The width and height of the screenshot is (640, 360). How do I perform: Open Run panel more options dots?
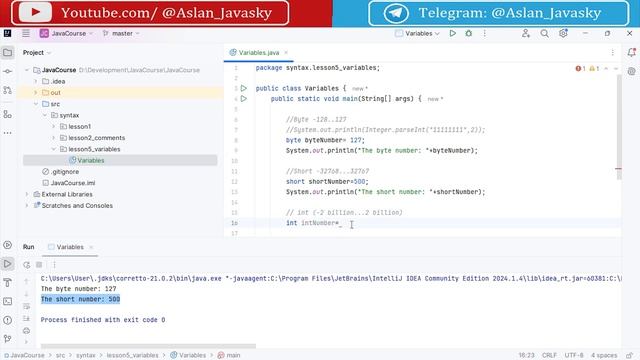tap(54, 265)
